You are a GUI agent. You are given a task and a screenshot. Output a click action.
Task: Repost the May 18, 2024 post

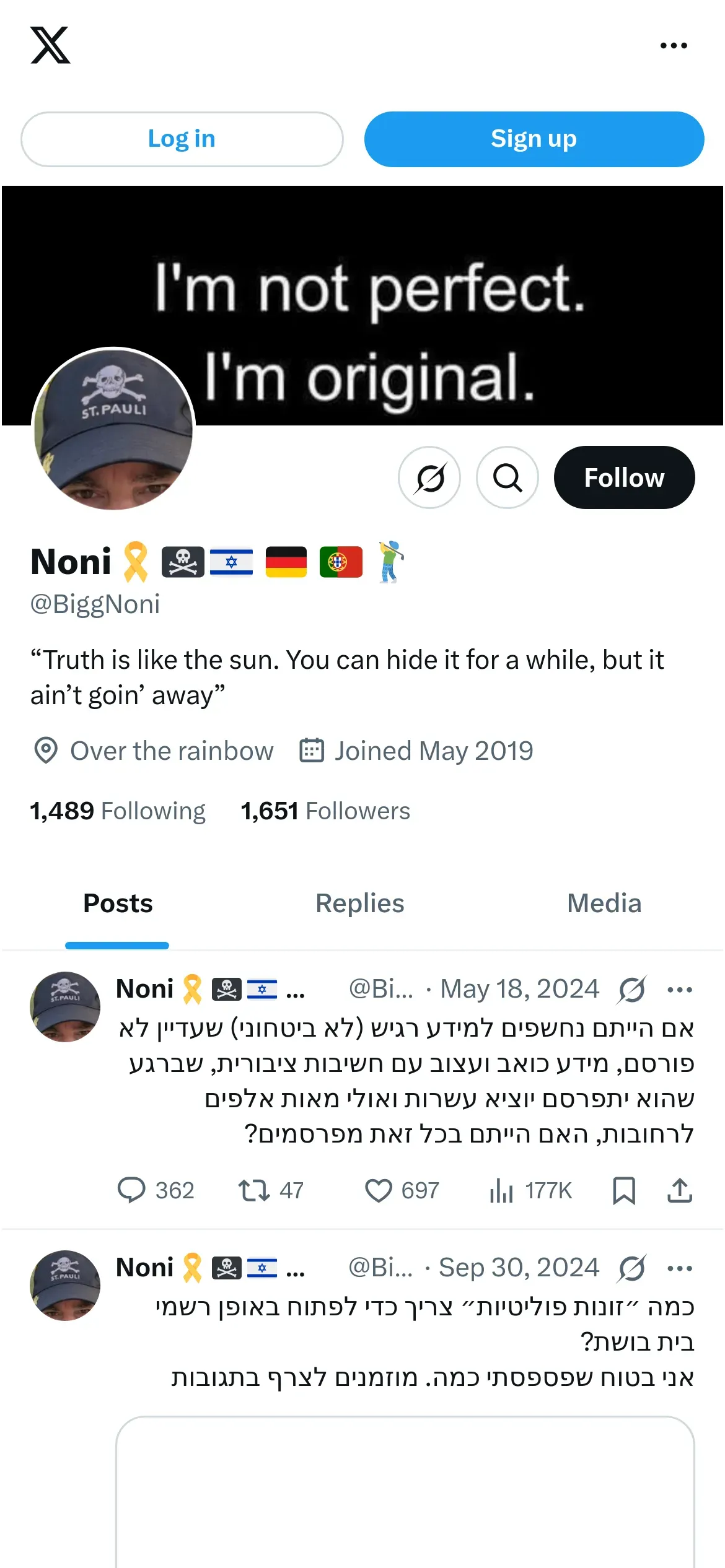click(254, 1190)
